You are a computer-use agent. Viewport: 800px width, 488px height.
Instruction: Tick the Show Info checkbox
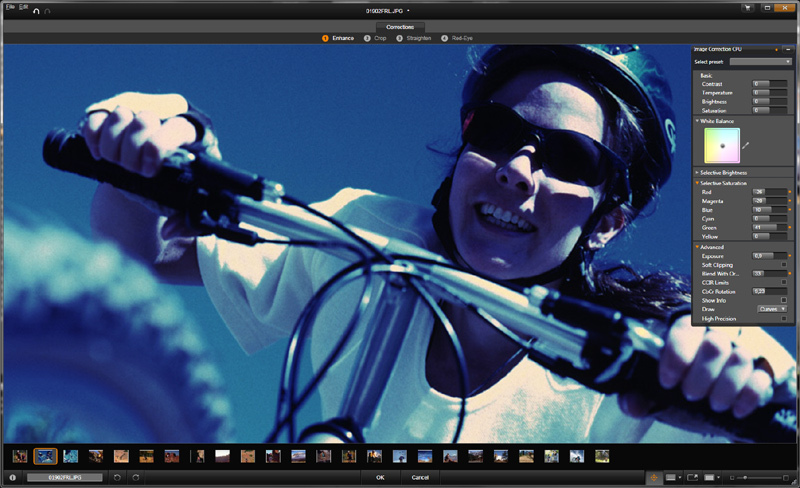click(784, 300)
